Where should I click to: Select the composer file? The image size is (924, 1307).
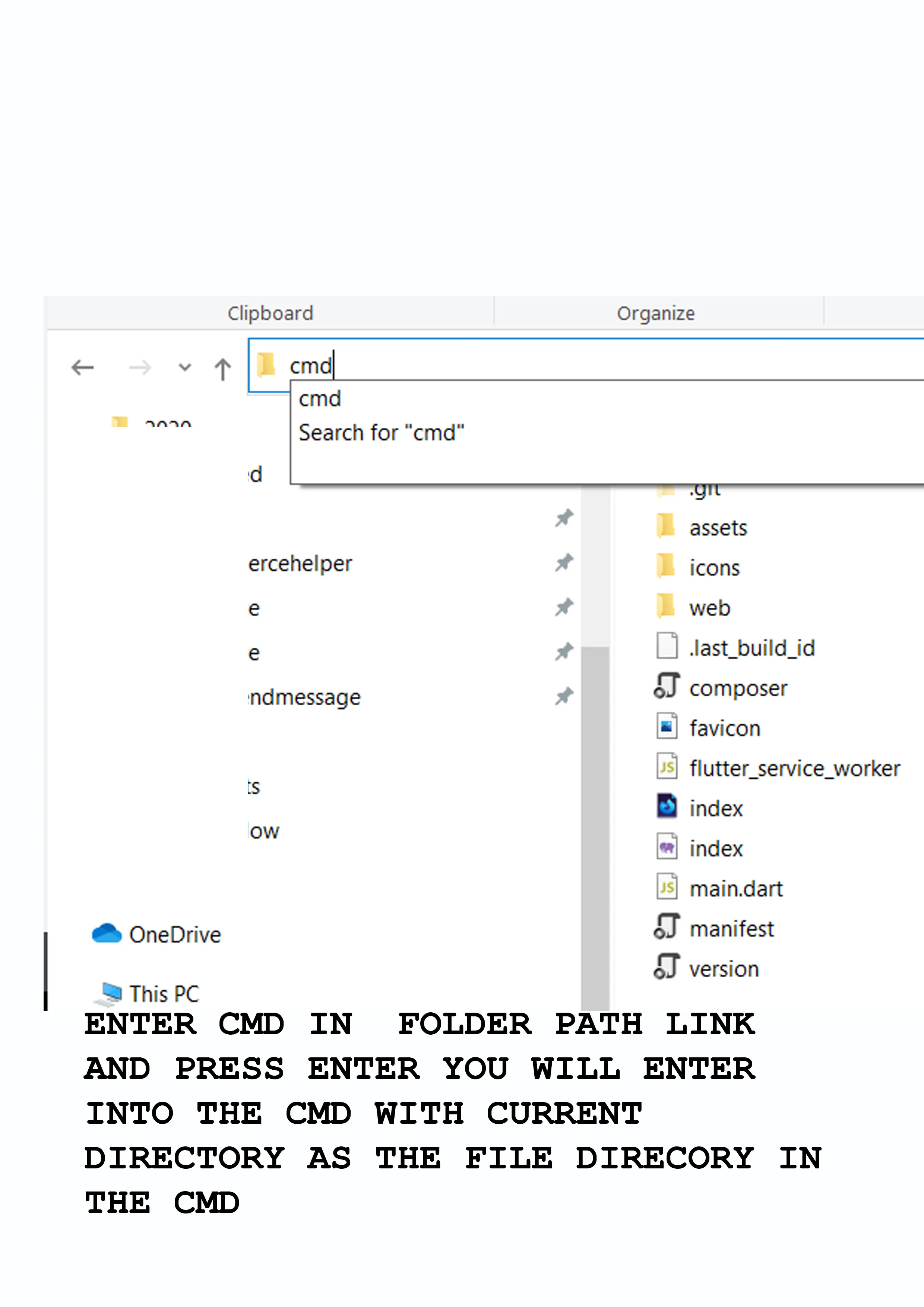pyautogui.click(x=738, y=689)
